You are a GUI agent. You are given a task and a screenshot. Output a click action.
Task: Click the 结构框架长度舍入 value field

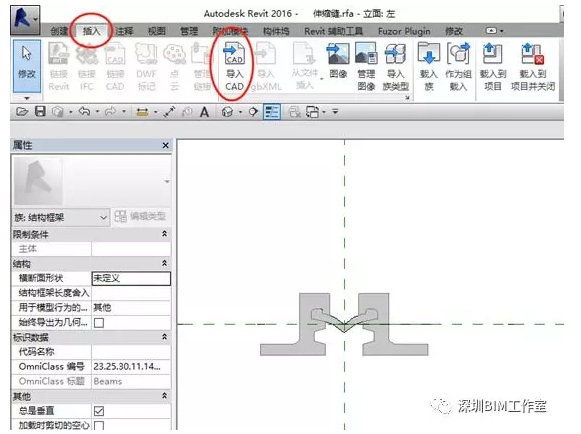(x=131, y=293)
